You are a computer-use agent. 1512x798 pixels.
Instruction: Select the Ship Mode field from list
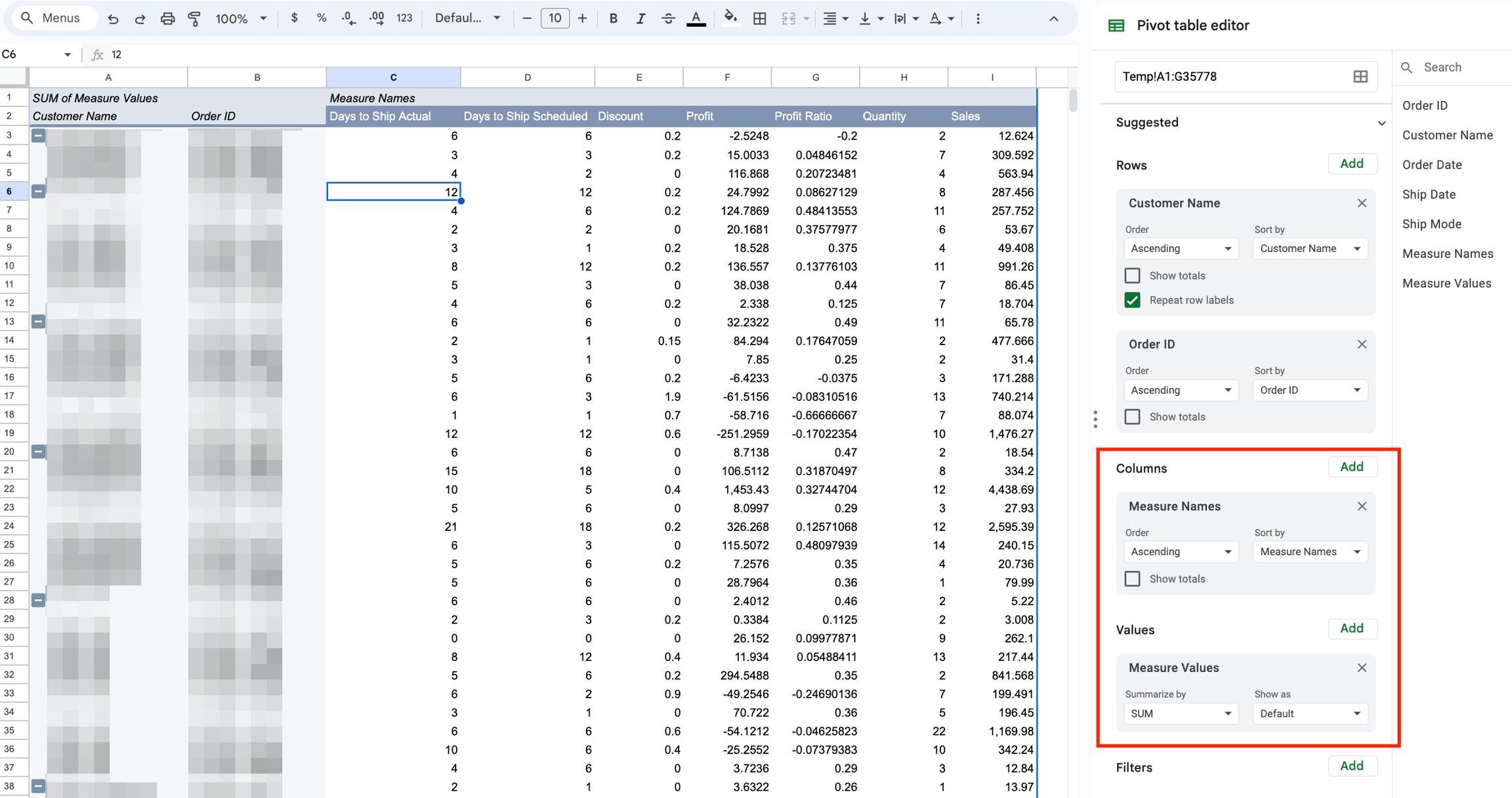[x=1431, y=224]
